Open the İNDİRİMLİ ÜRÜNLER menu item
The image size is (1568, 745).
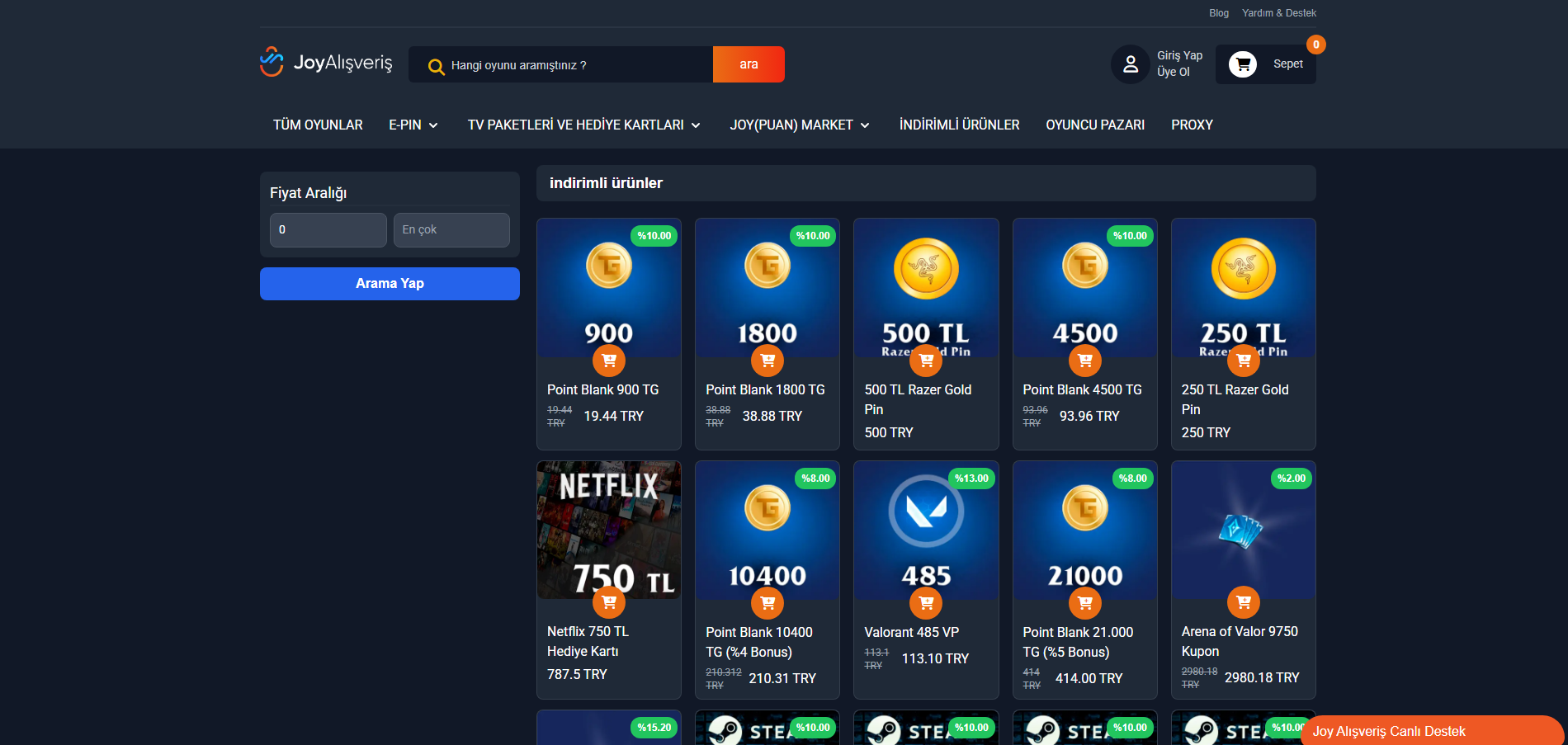pyautogui.click(x=960, y=125)
